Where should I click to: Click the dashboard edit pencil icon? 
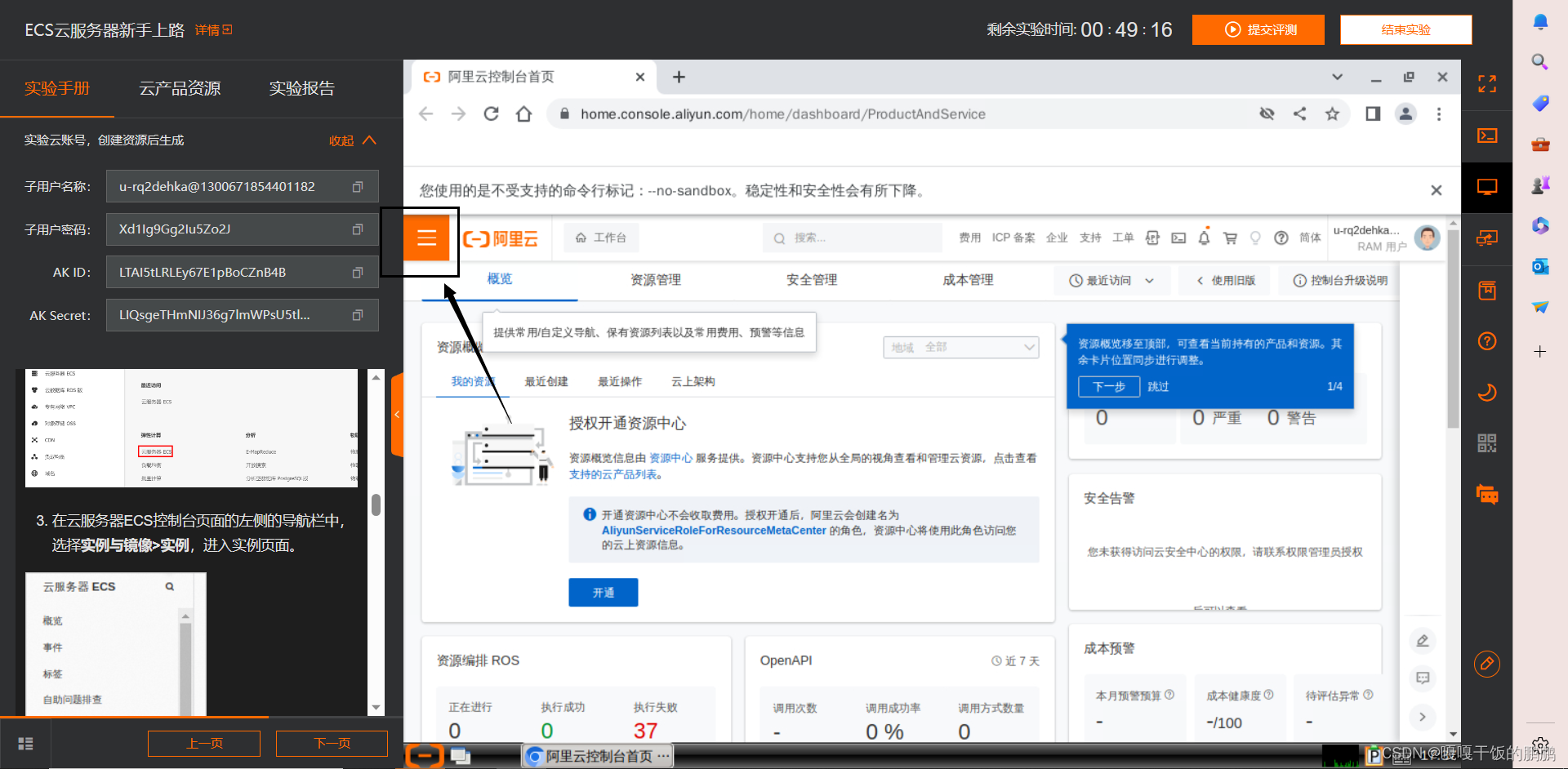click(x=1423, y=641)
